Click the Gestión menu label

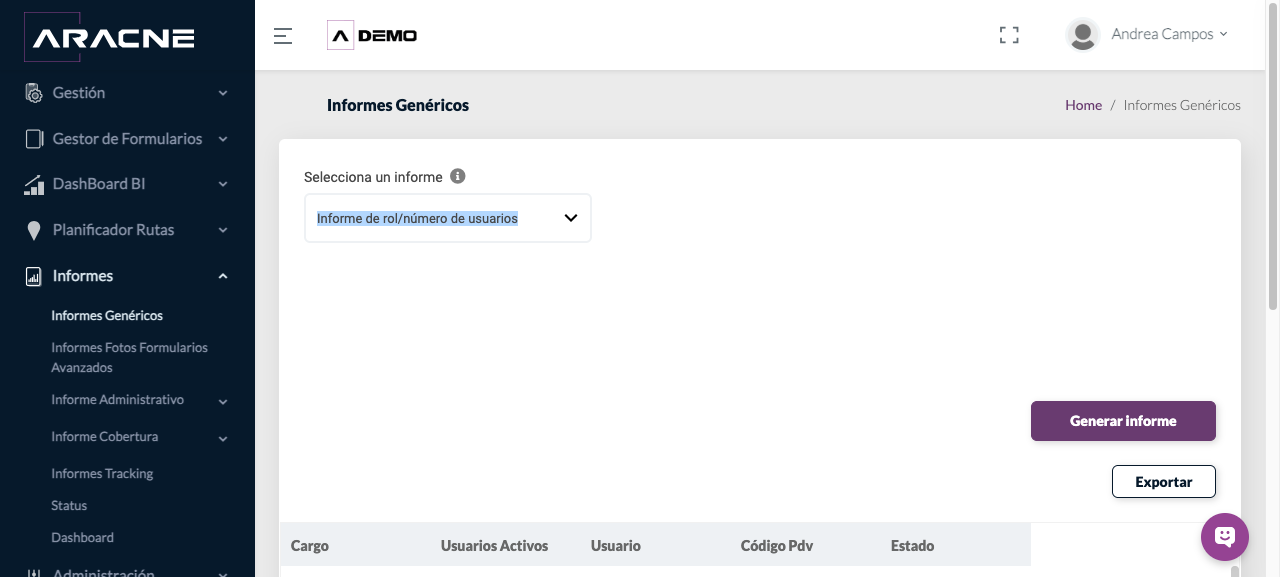click(x=79, y=93)
